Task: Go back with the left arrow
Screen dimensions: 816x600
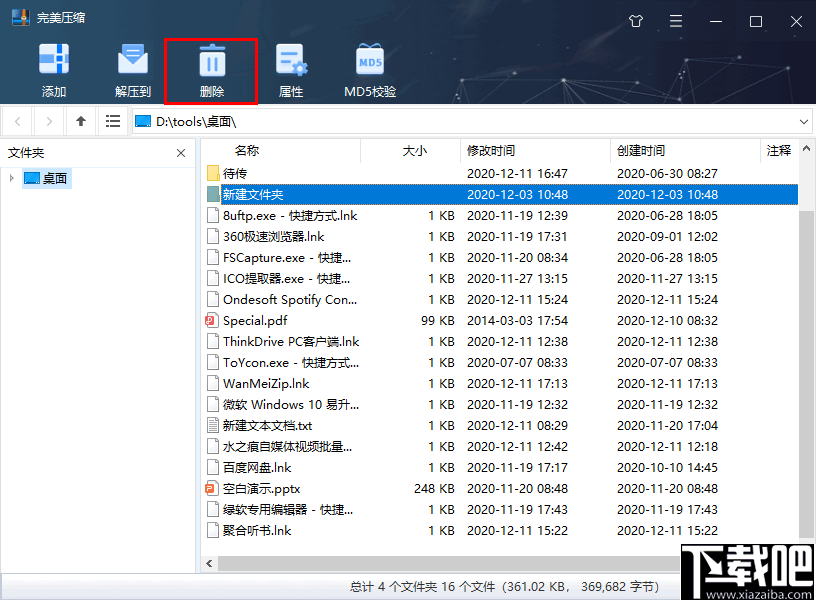Action: point(18,122)
